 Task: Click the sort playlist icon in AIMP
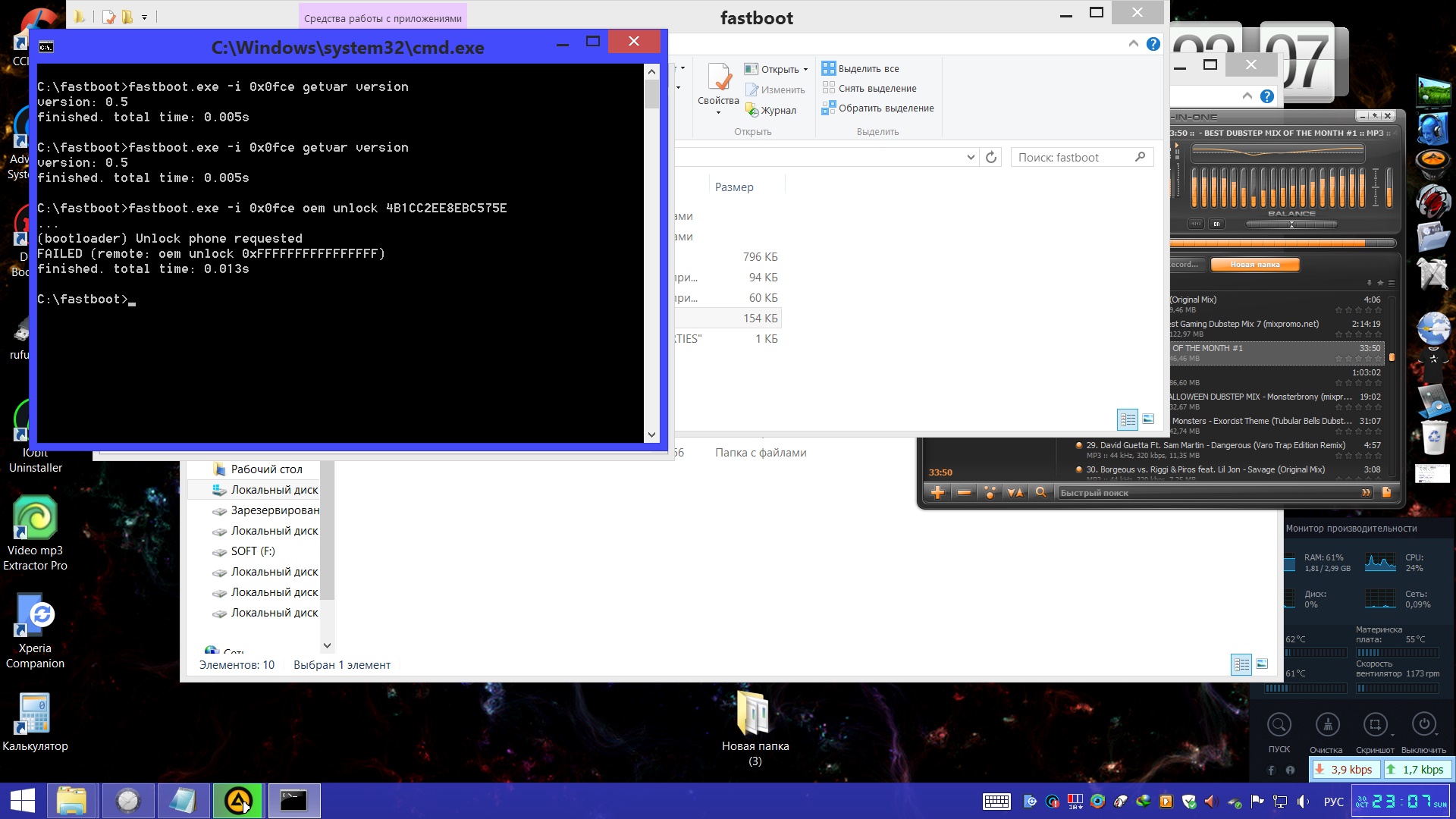(1015, 493)
